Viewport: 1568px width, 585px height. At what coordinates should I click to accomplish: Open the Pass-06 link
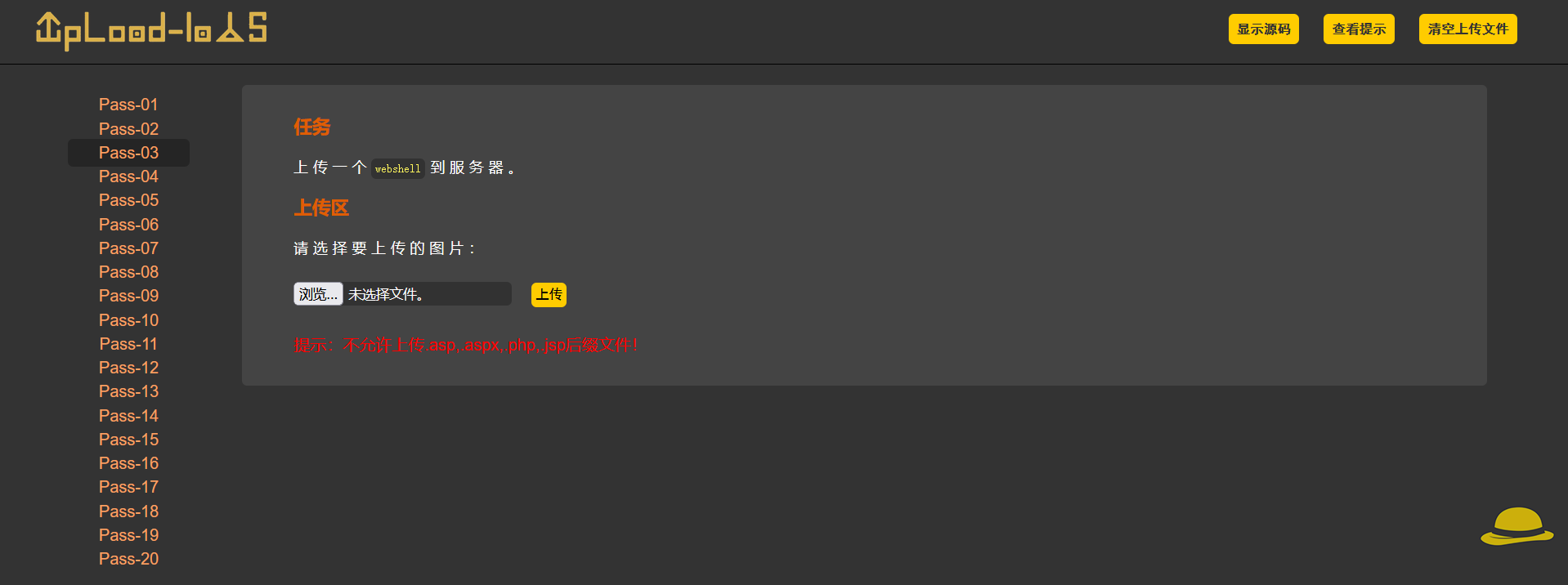[128, 225]
